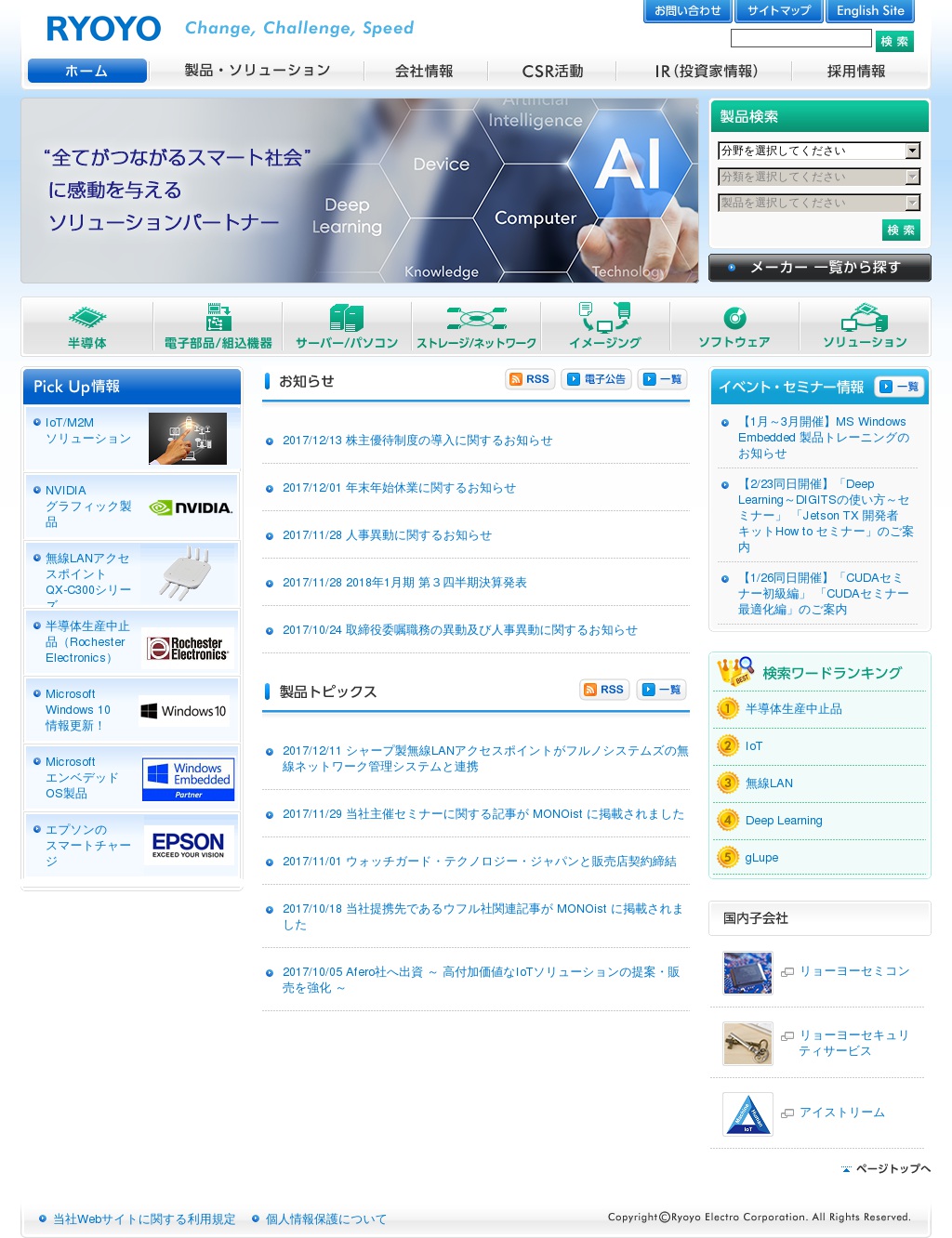Open the サイトマップ page

(778, 11)
